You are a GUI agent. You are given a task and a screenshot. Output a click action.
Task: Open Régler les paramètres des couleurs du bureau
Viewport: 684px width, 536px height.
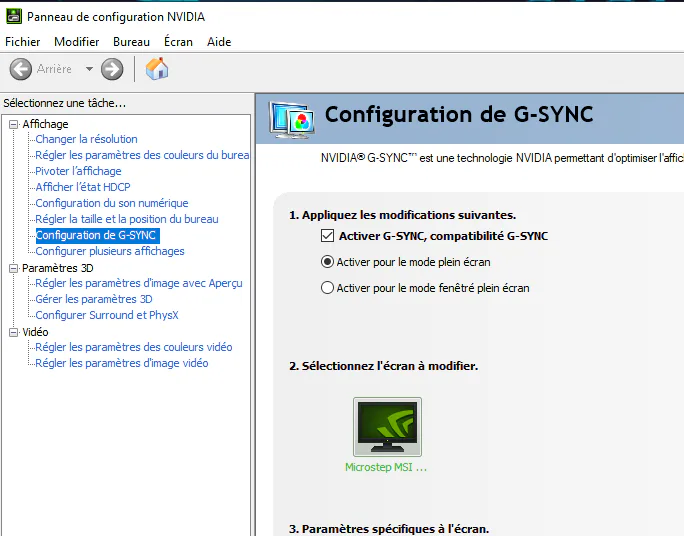pos(142,155)
